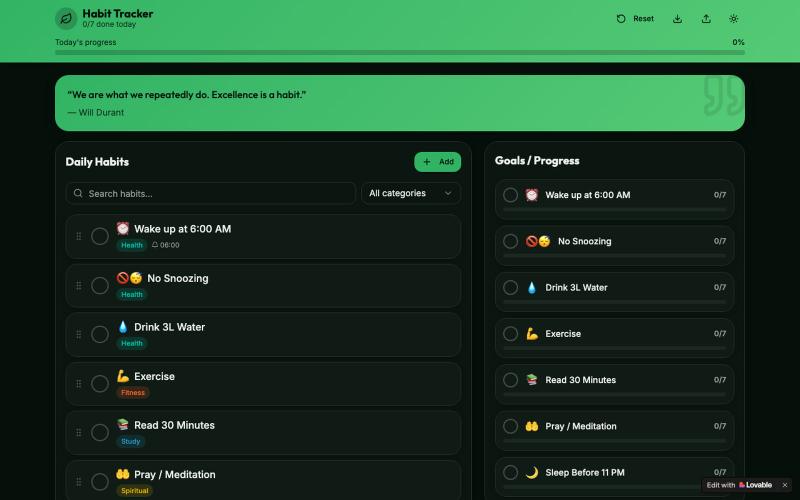Mark Sleep Before 11 PM goal circle

(510, 472)
